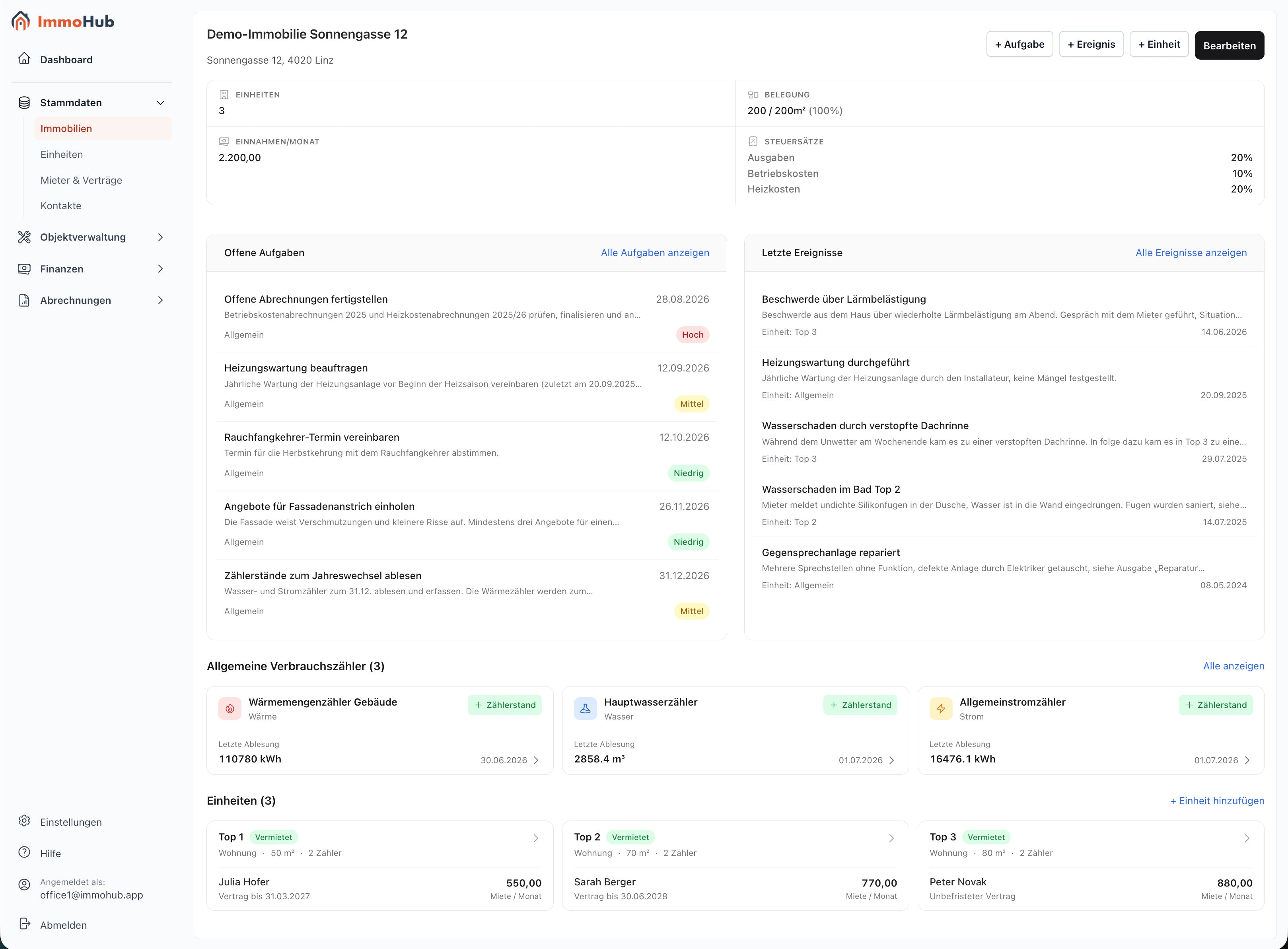Click the Hauptwasserzähler flask icon

point(586,708)
